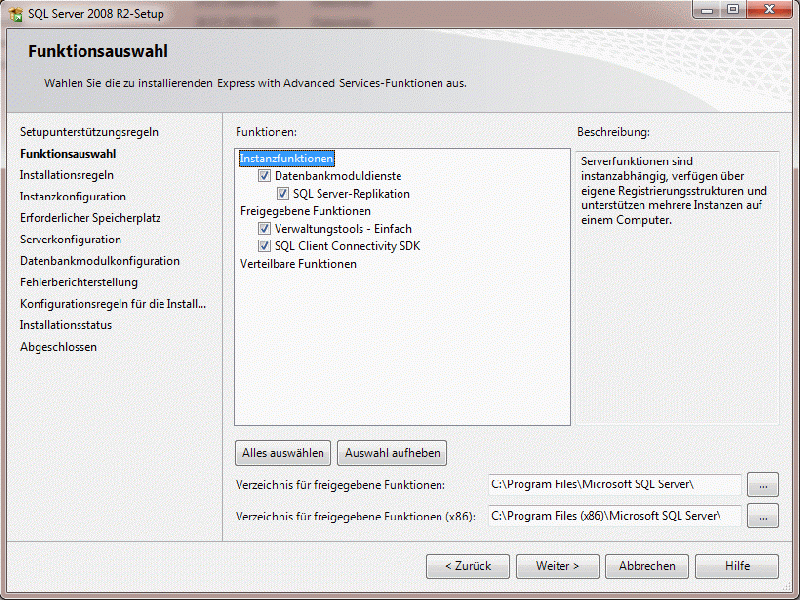Toggle the SQL Server-Replikation checkbox
800x600 pixels.
(x=283, y=194)
